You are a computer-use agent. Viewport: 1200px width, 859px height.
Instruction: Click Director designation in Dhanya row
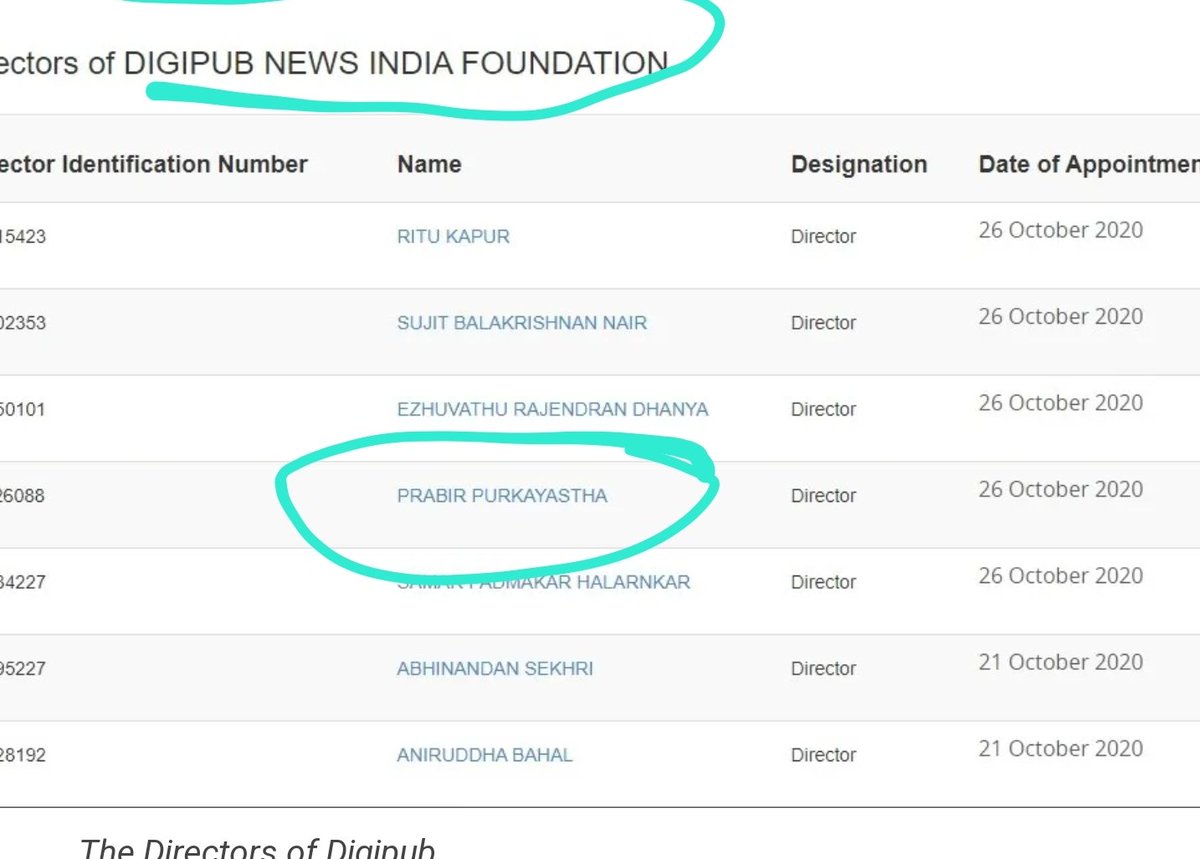point(824,409)
